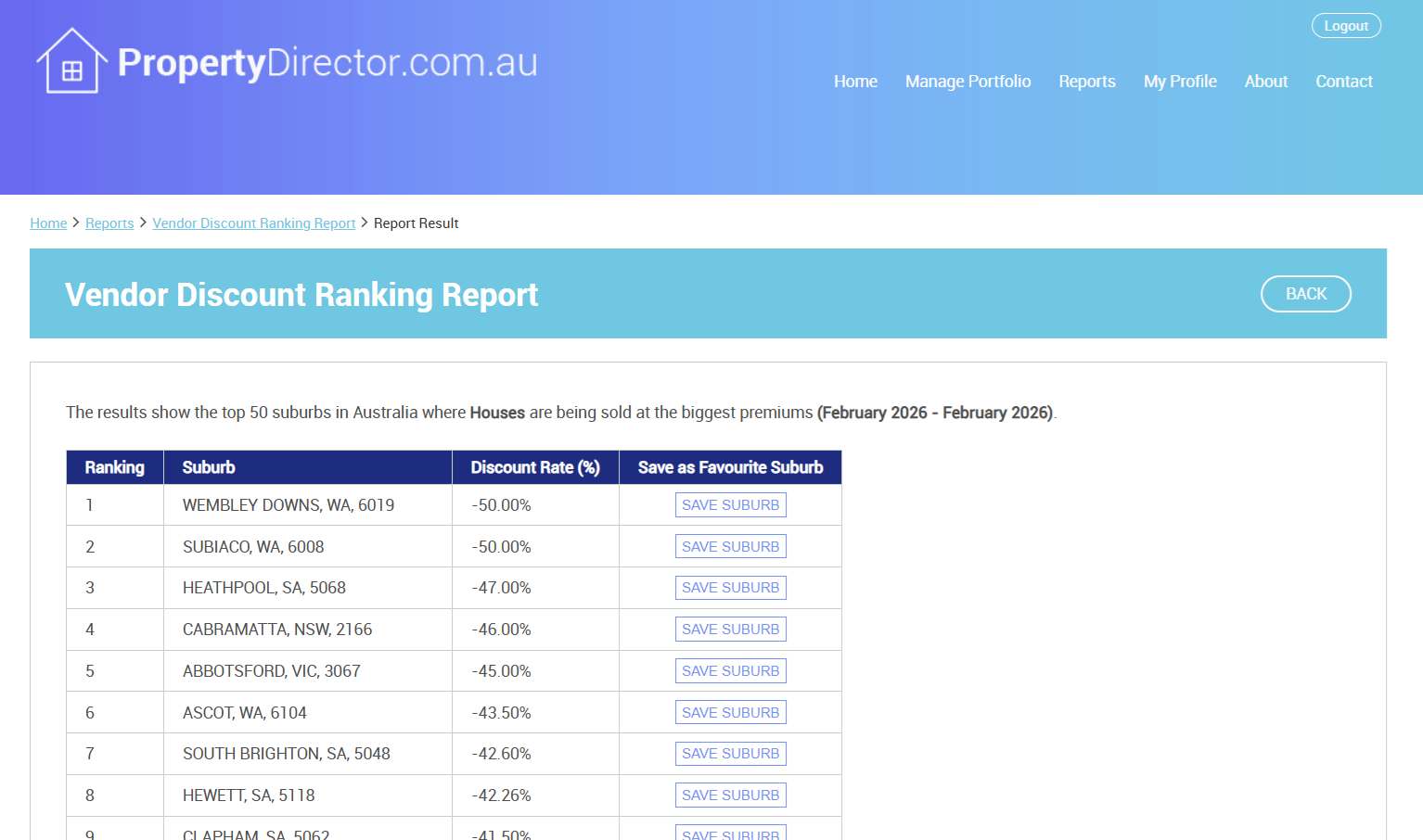
Task: Open the Reports navigation menu
Action: click(x=1086, y=82)
